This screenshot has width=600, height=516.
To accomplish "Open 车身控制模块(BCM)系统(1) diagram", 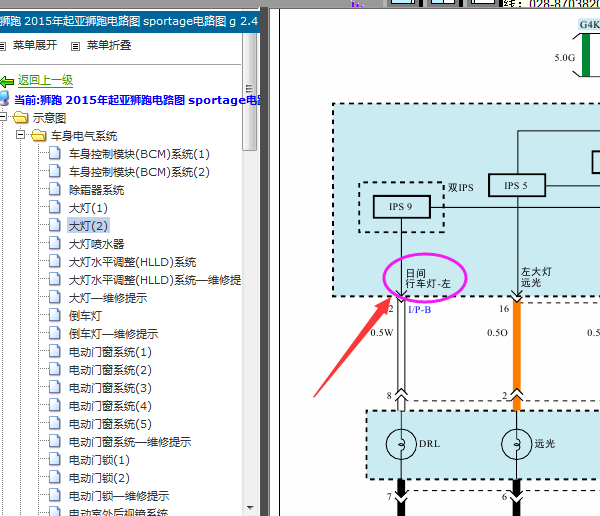I will click(139, 154).
